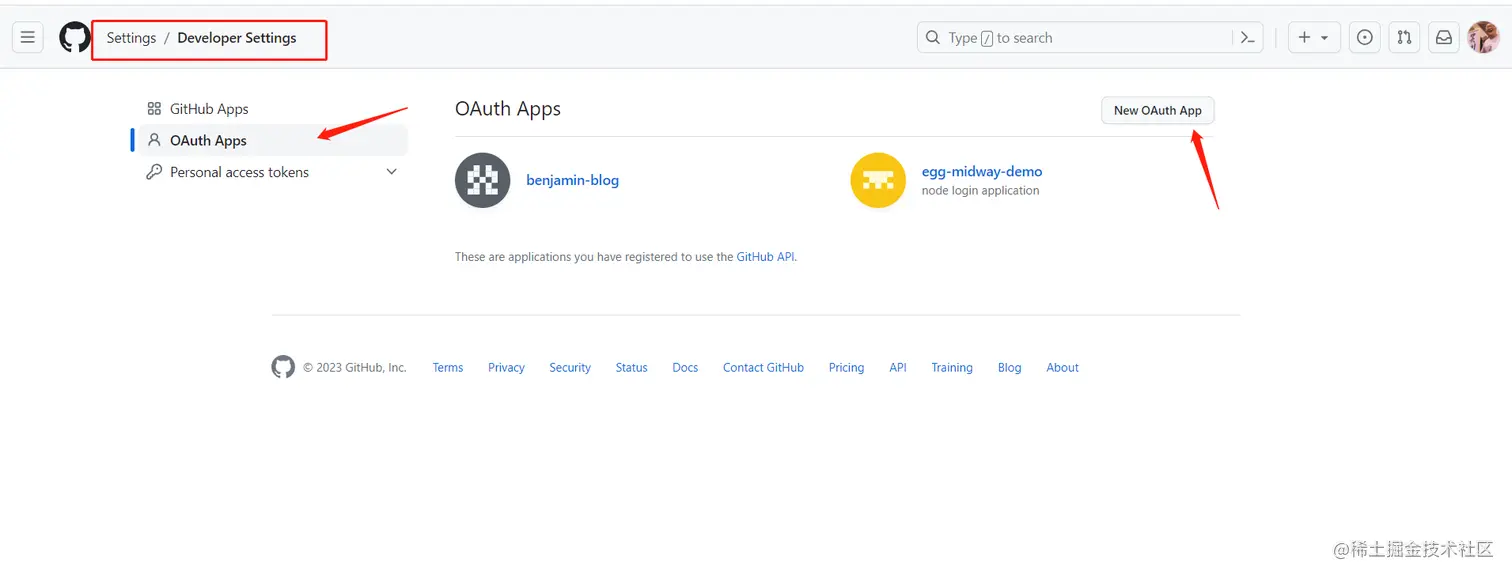Open the notifications inbox icon

pos(1444,38)
